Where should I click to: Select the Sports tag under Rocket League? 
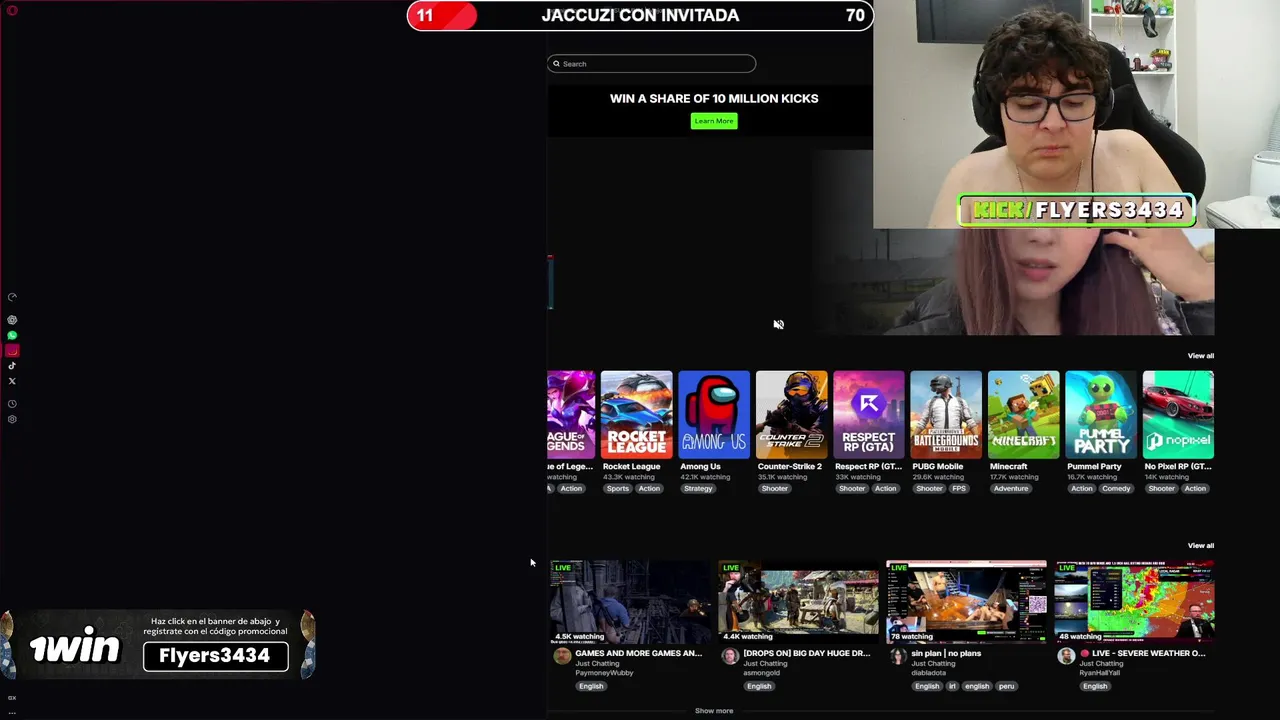coord(618,489)
